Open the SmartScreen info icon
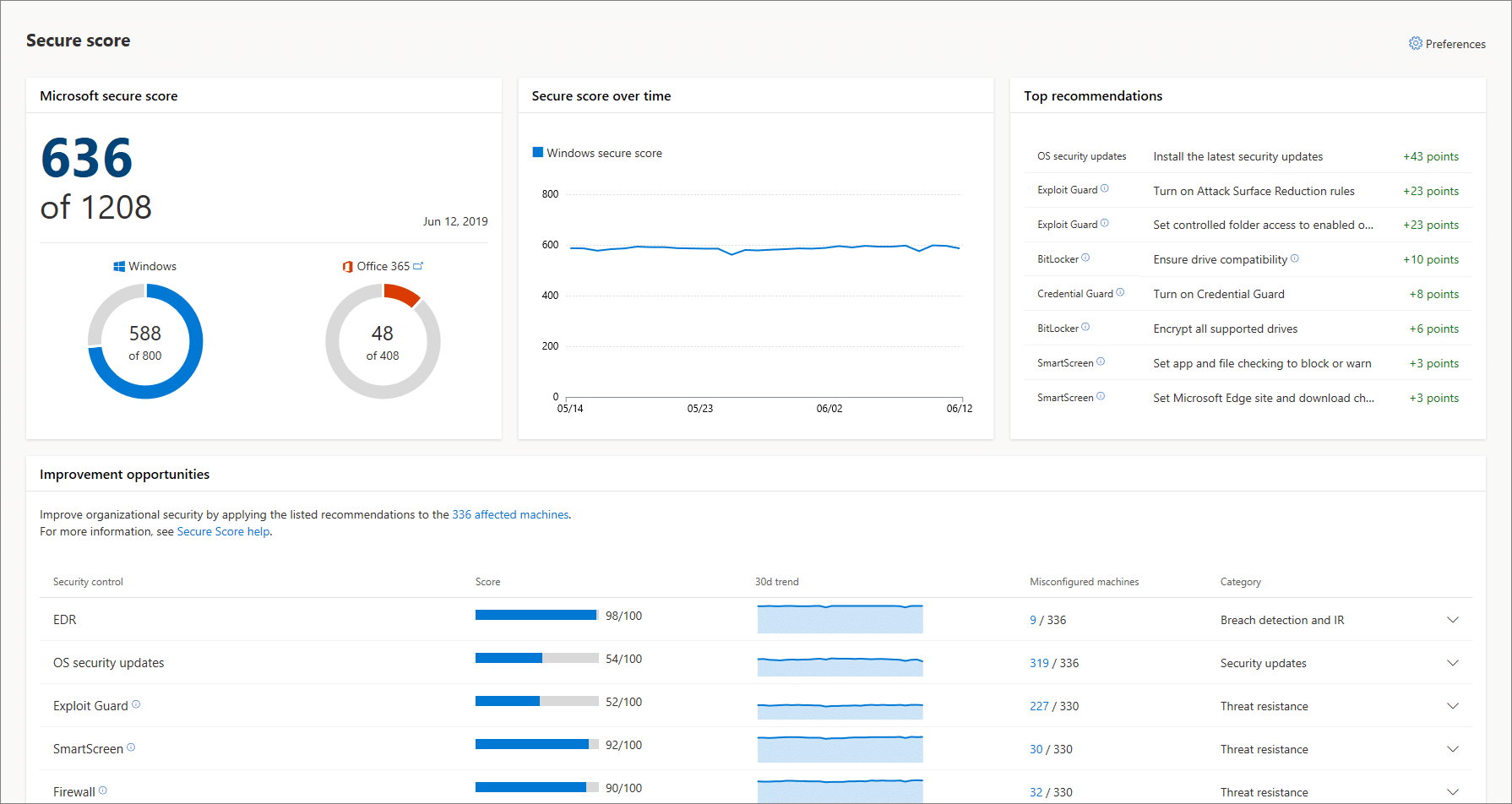This screenshot has width=1512, height=804. [x=1102, y=361]
